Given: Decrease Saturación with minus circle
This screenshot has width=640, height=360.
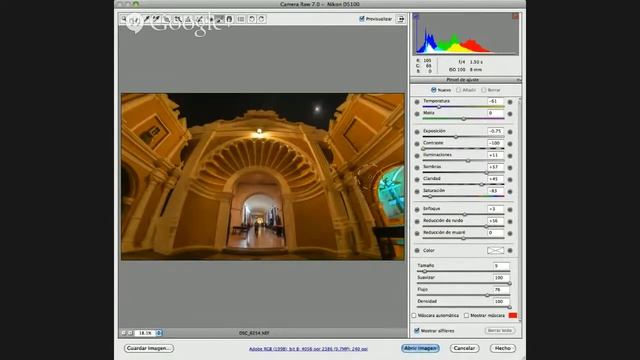Looking at the screenshot, I should coord(417,191).
